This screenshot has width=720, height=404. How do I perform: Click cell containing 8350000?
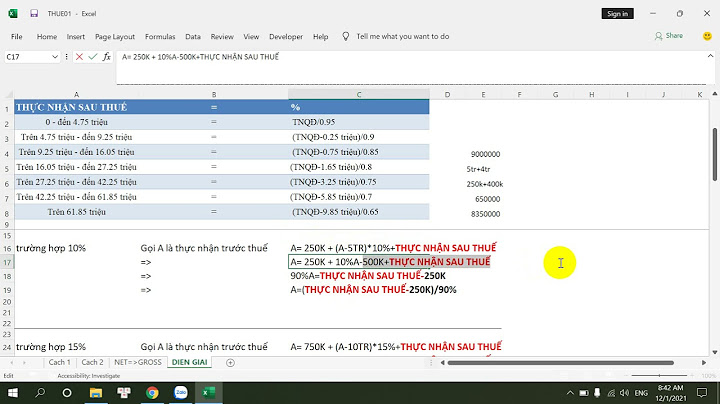click(x=483, y=214)
